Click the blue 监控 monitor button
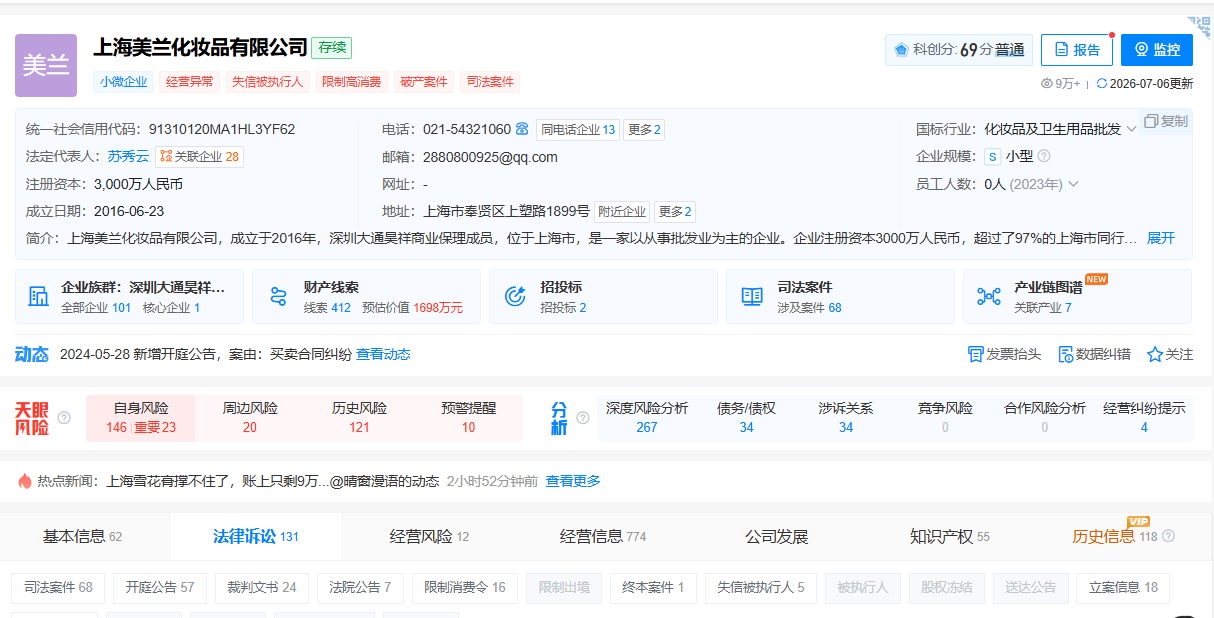The image size is (1214, 618). click(x=1157, y=49)
